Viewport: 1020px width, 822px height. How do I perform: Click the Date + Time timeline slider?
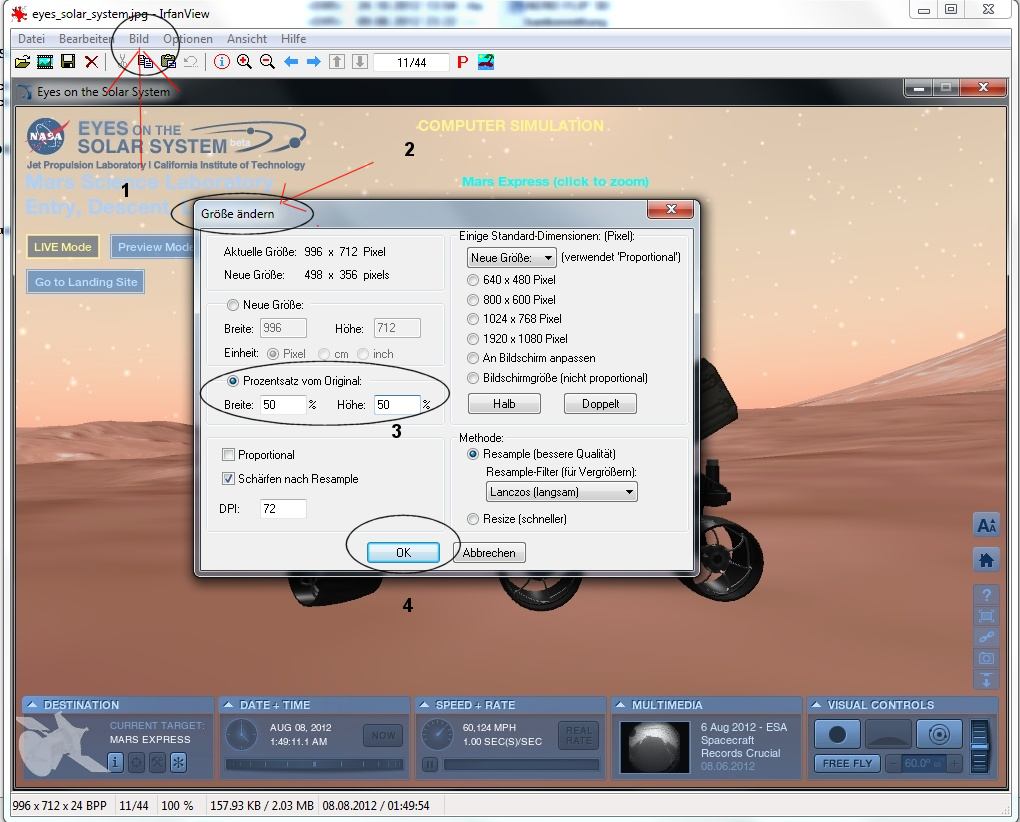click(314, 765)
